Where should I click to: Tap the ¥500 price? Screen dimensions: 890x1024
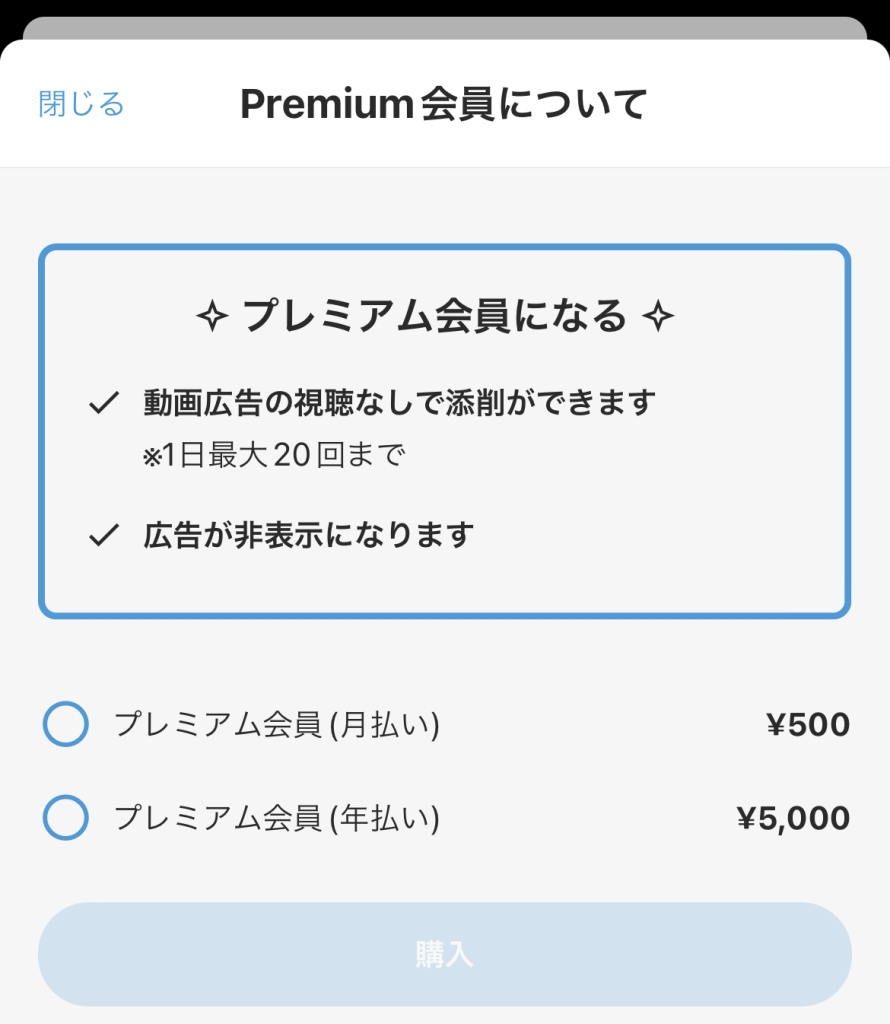coord(808,724)
